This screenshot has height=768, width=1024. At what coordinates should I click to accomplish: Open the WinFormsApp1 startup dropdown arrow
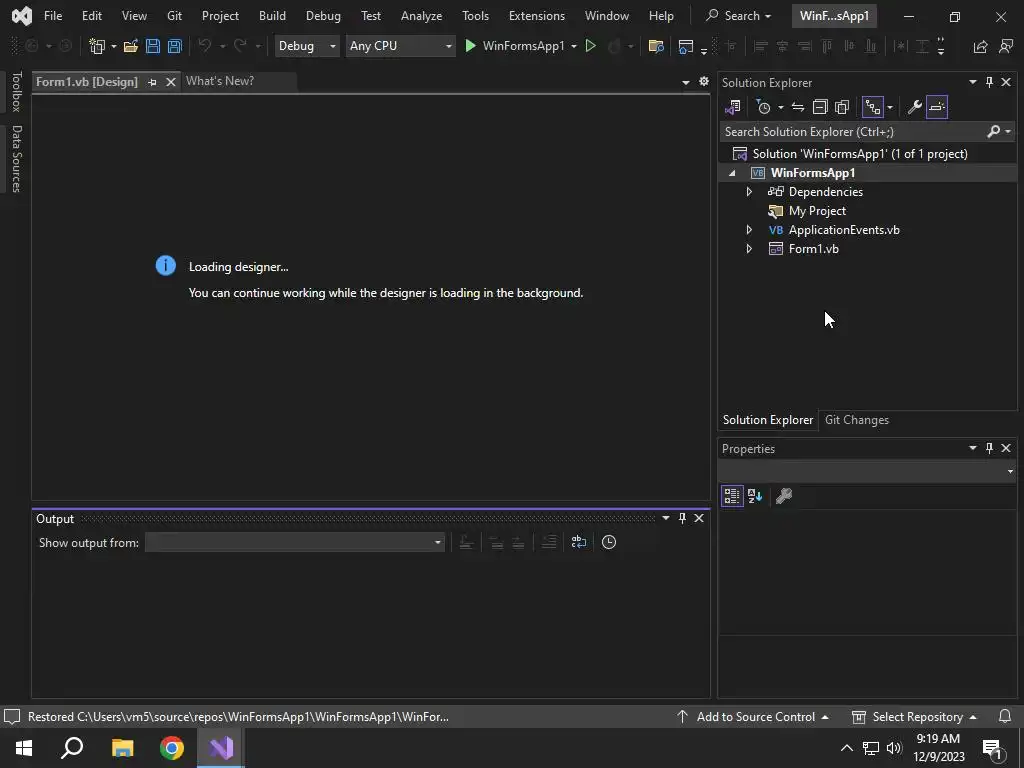(573, 46)
